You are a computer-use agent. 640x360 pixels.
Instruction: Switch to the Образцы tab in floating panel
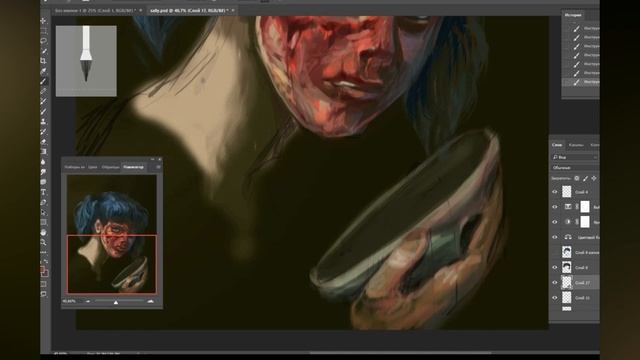point(110,167)
